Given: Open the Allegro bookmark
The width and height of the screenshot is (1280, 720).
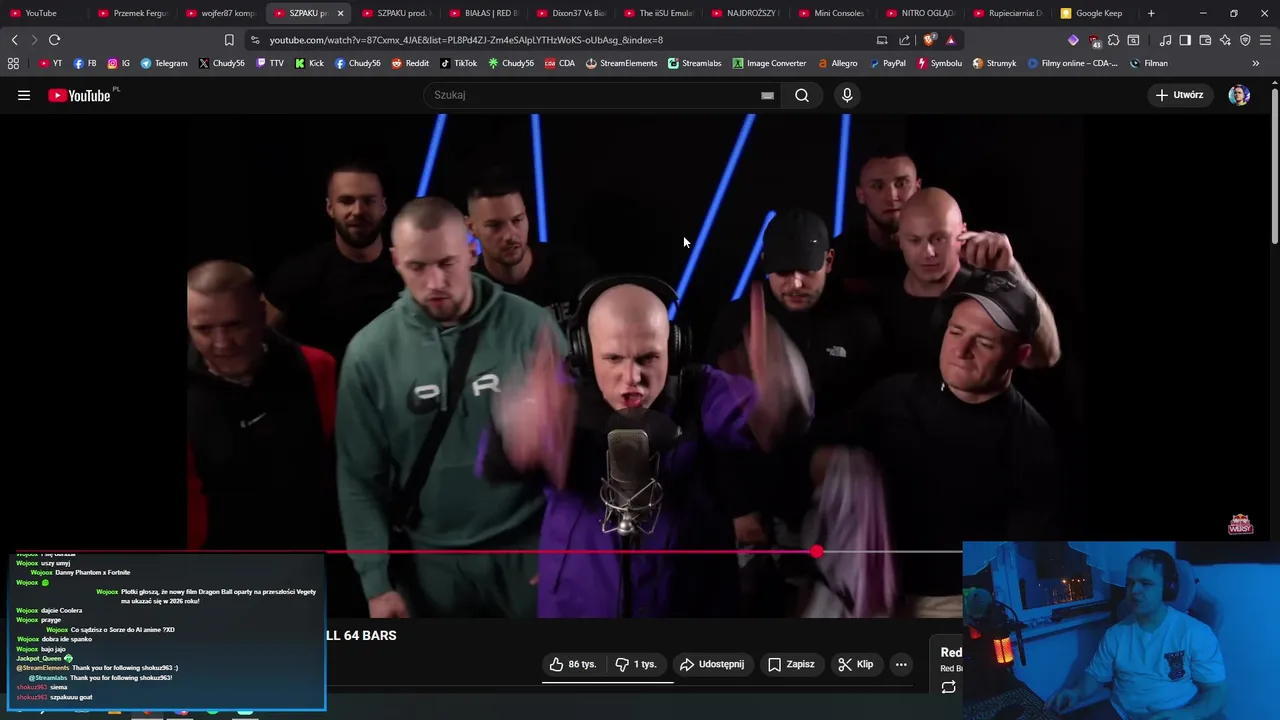Looking at the screenshot, I should [x=837, y=63].
